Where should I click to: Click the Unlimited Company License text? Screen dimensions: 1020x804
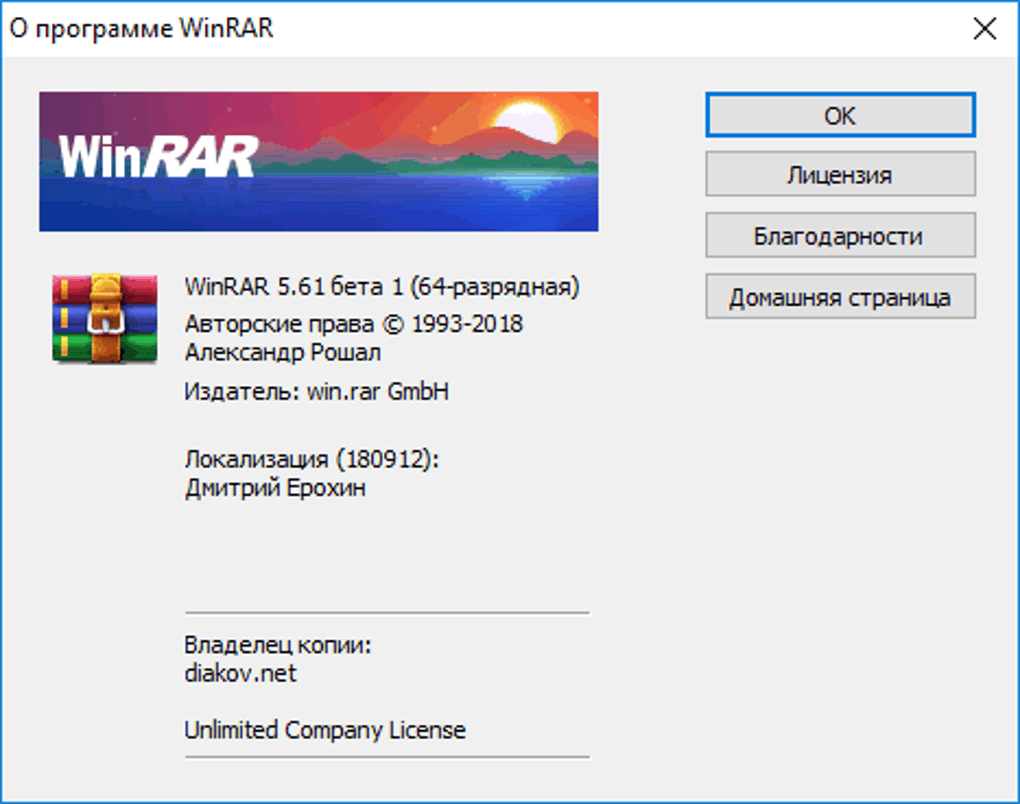(x=325, y=730)
